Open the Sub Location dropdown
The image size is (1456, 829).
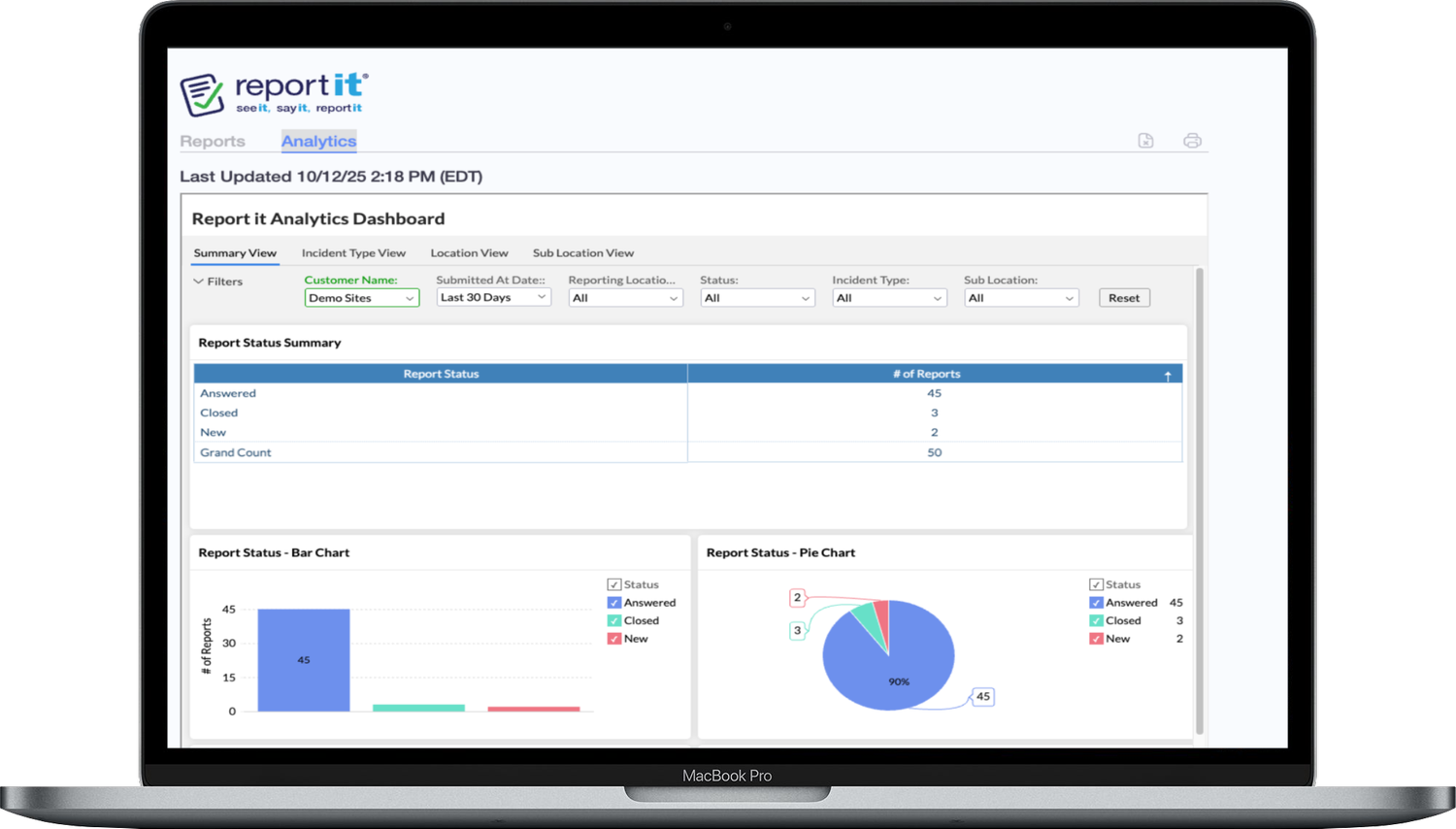click(1021, 298)
